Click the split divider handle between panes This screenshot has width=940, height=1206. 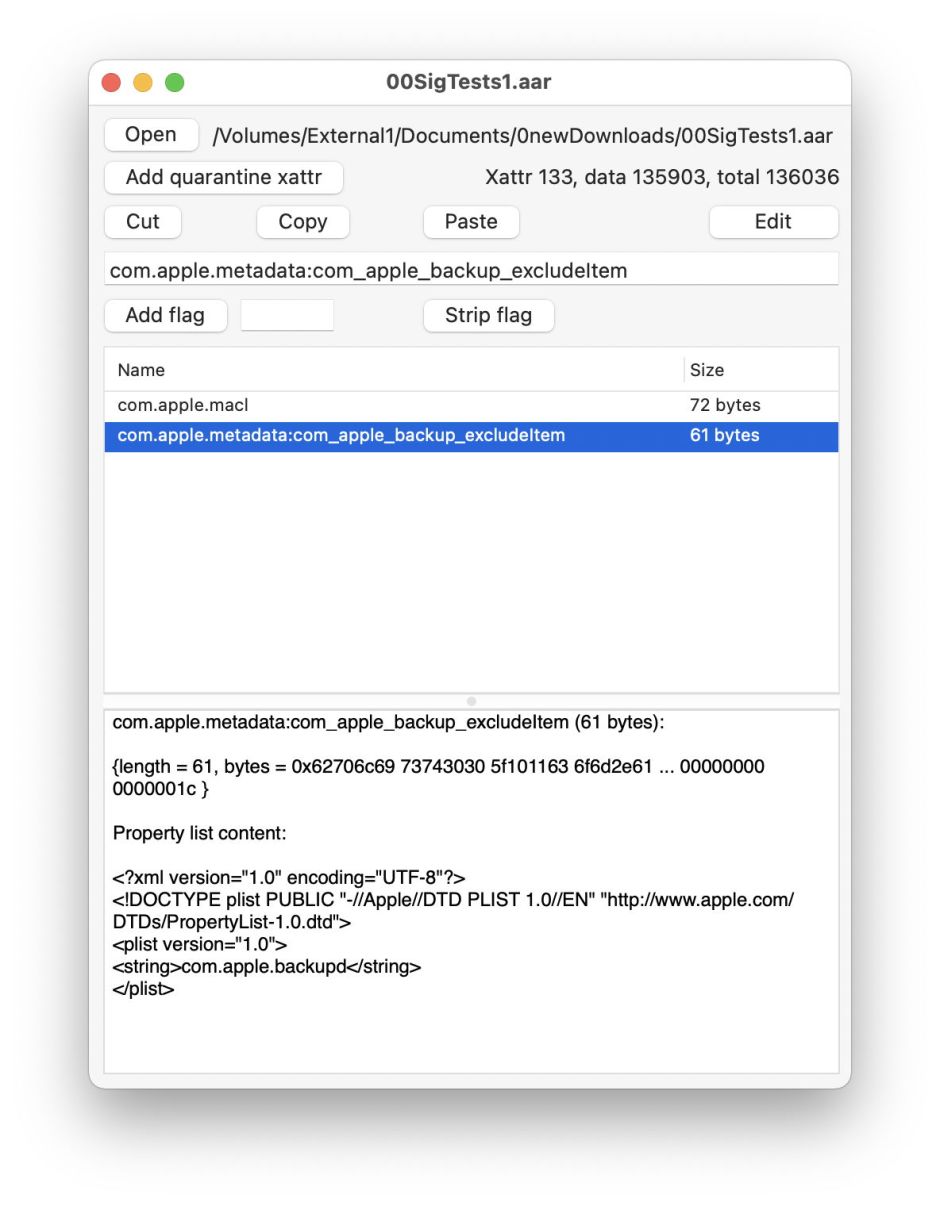point(471,701)
